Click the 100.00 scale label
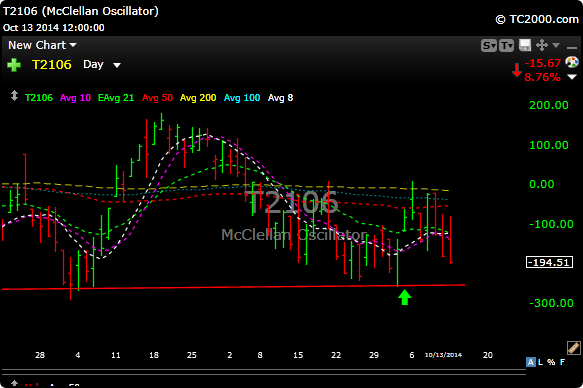This screenshot has width=583, height=388. (549, 145)
